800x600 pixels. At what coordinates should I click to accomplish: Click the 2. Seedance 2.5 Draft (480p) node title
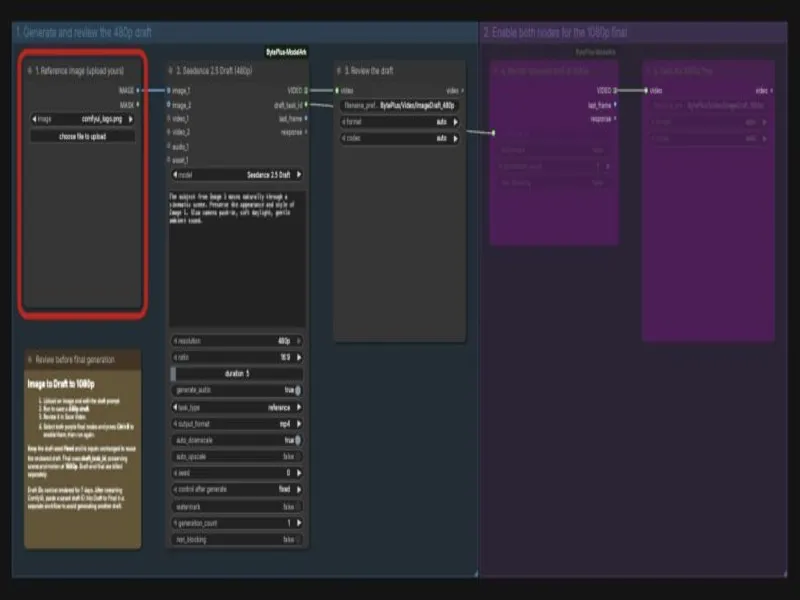coord(214,70)
